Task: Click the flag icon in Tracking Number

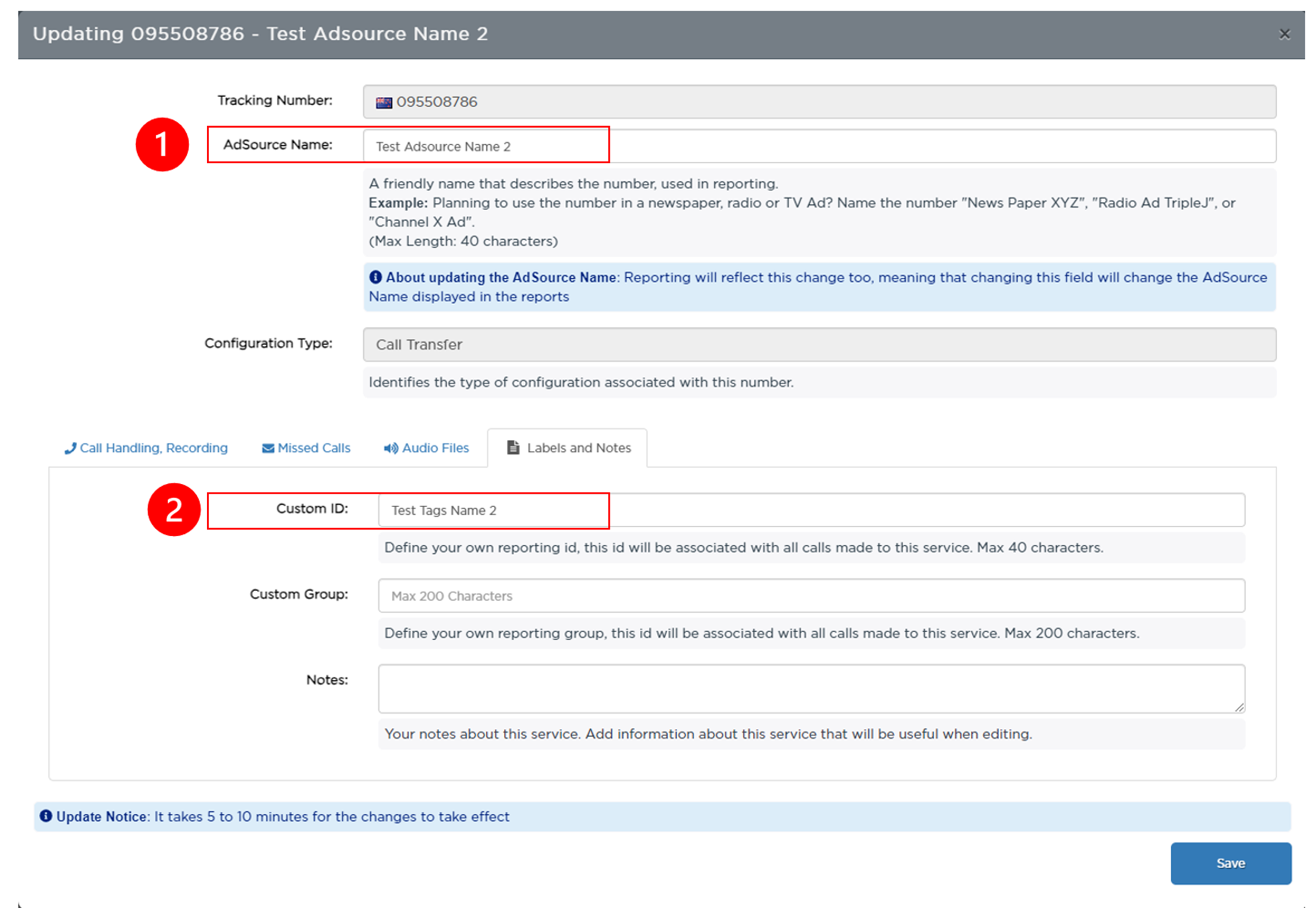Action: point(384,103)
